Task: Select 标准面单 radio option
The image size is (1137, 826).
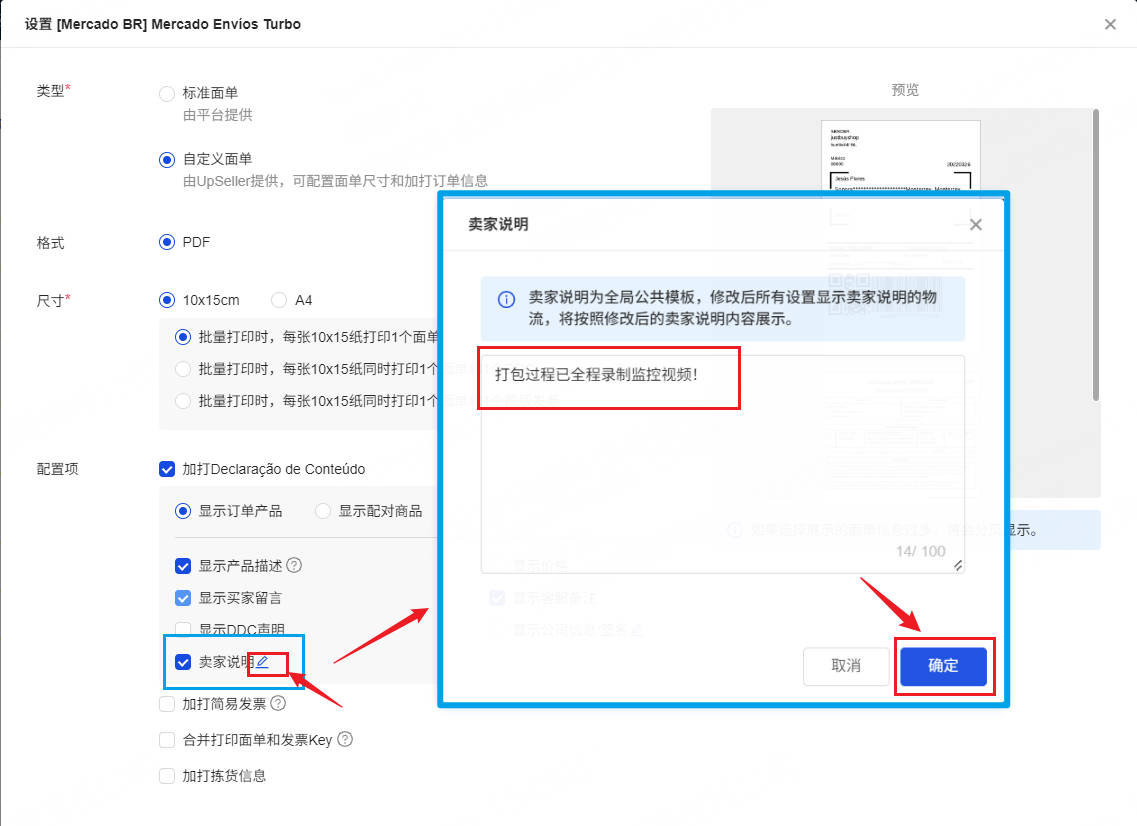Action: coord(167,94)
